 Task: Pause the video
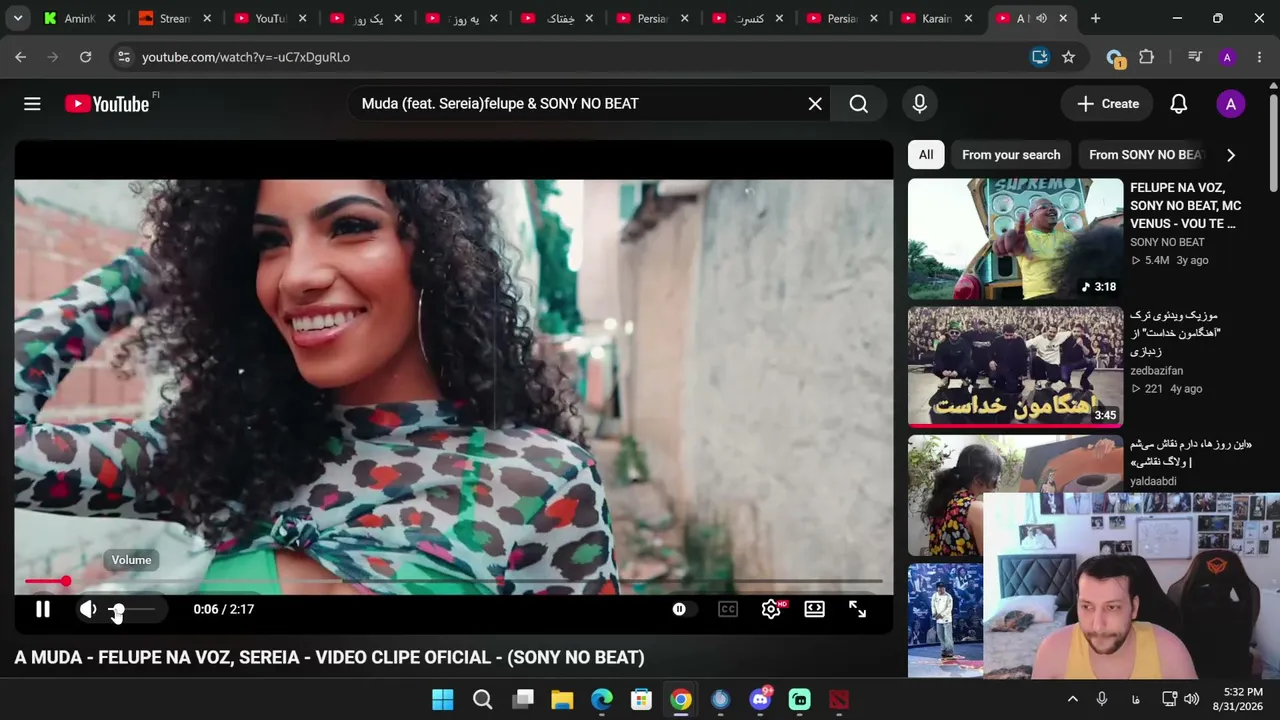[x=43, y=609]
